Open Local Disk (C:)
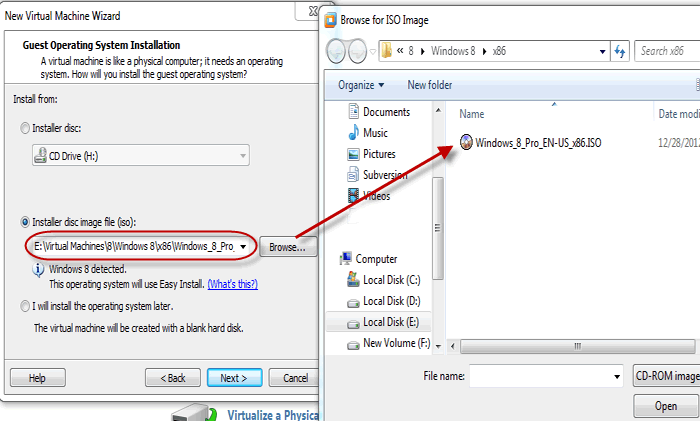This screenshot has width=700, height=421. [x=392, y=279]
